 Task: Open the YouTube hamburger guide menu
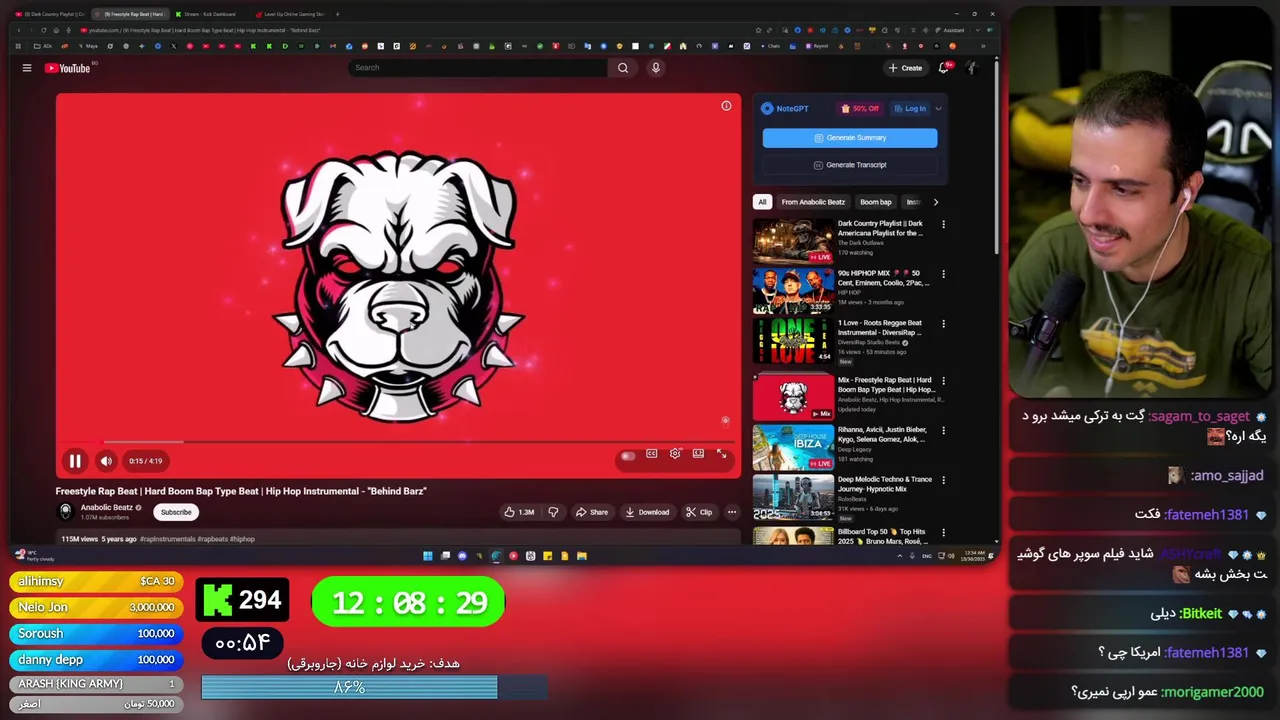coord(27,68)
